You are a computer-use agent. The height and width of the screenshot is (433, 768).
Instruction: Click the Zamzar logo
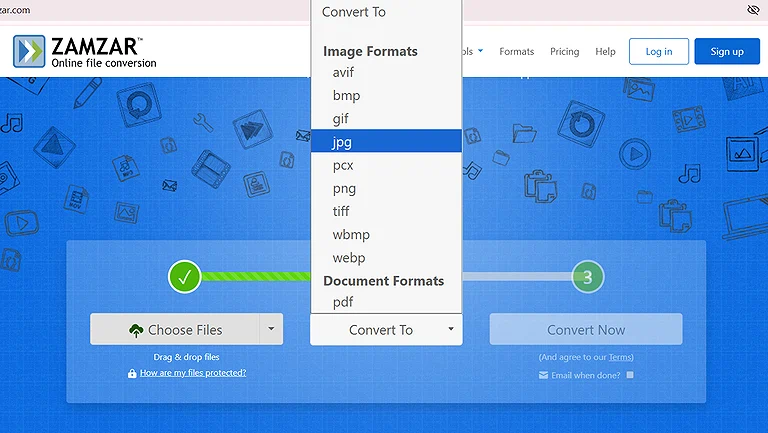tap(84, 51)
